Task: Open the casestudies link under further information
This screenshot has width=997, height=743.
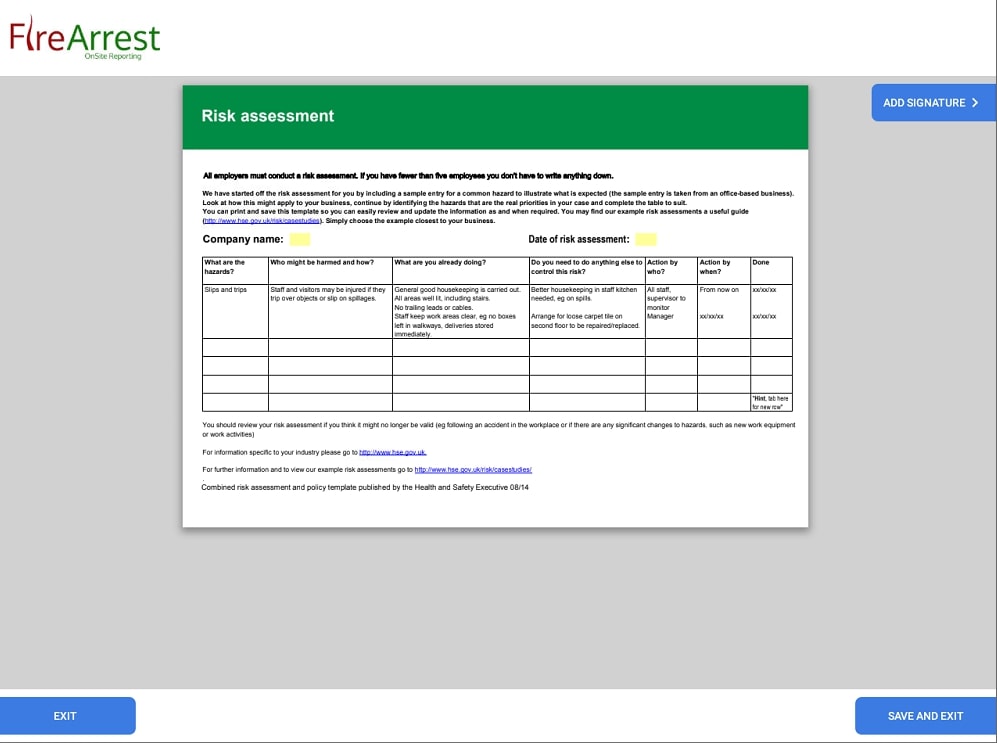Action: [x=473, y=470]
